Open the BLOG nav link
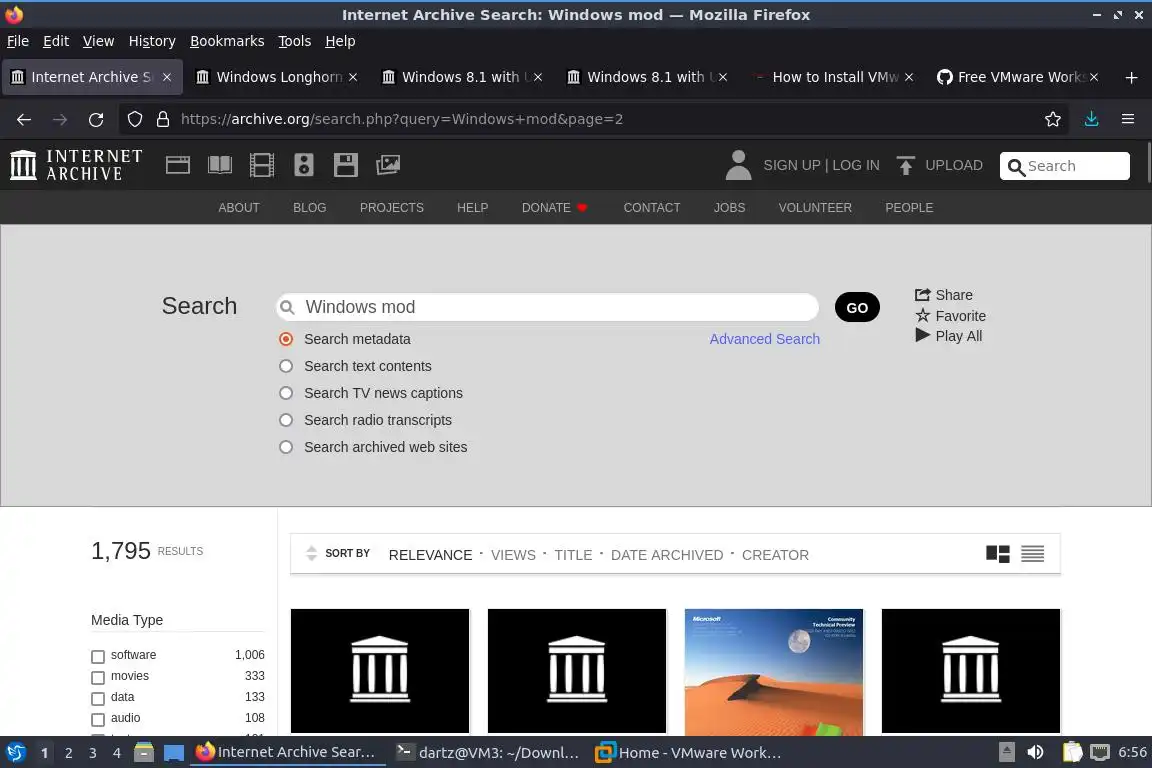 (x=309, y=208)
